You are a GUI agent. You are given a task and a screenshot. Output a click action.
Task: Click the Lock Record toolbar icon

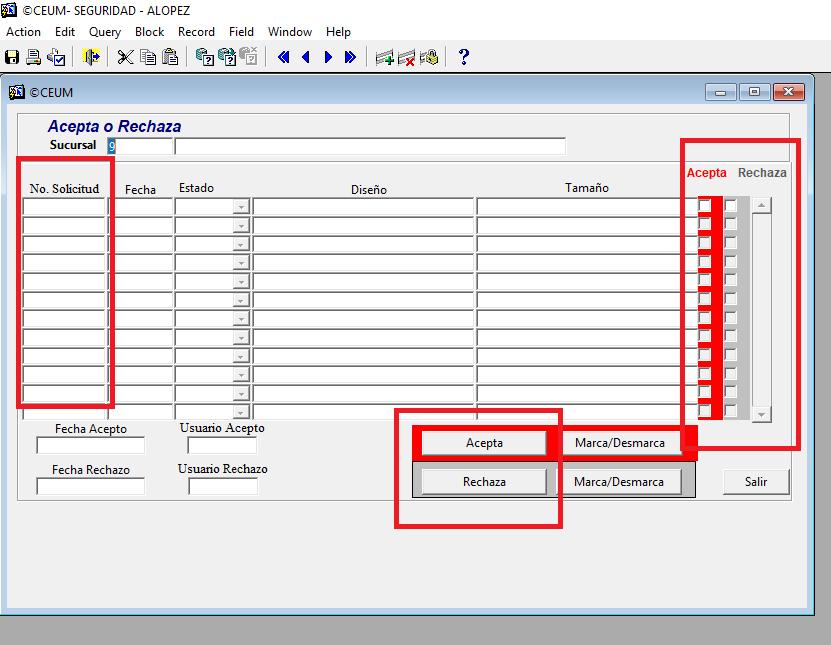coord(429,57)
